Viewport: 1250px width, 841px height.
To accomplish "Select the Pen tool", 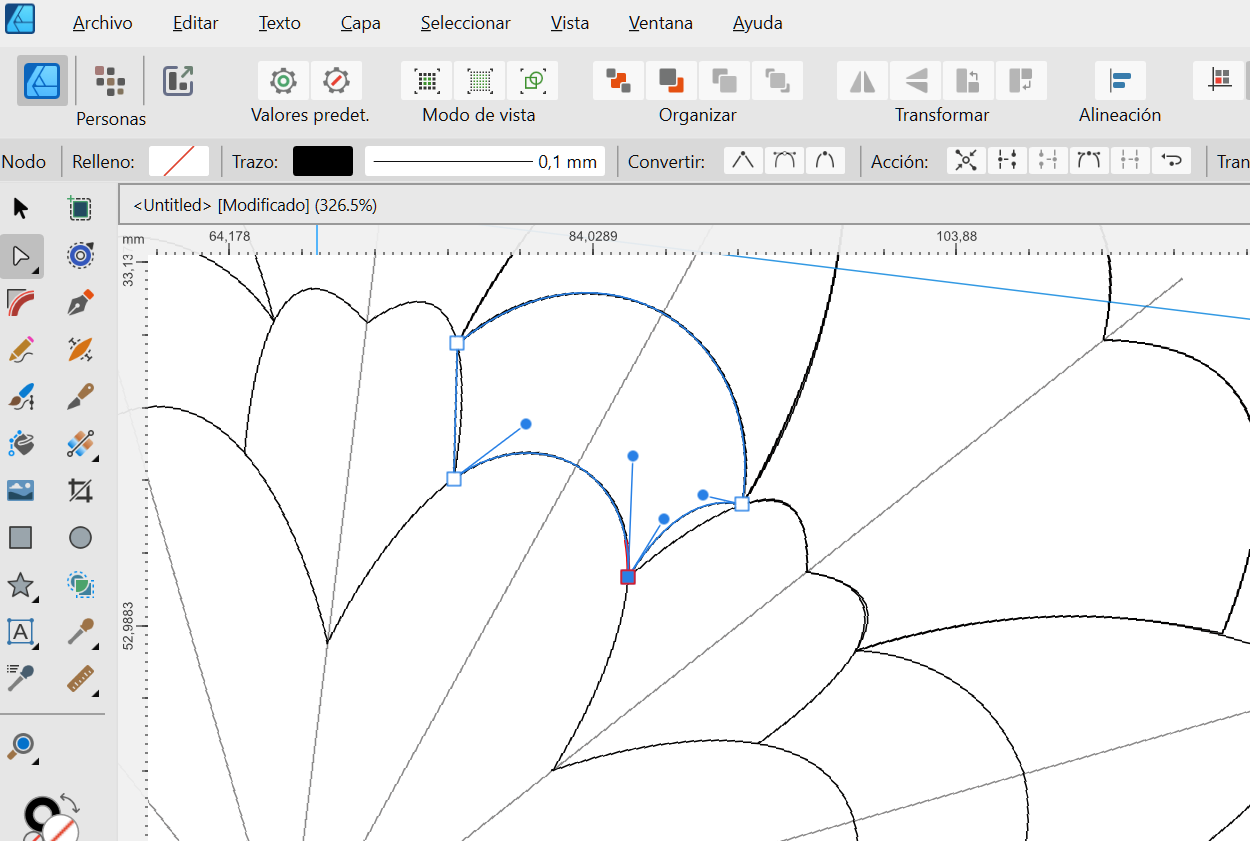I will [81, 303].
